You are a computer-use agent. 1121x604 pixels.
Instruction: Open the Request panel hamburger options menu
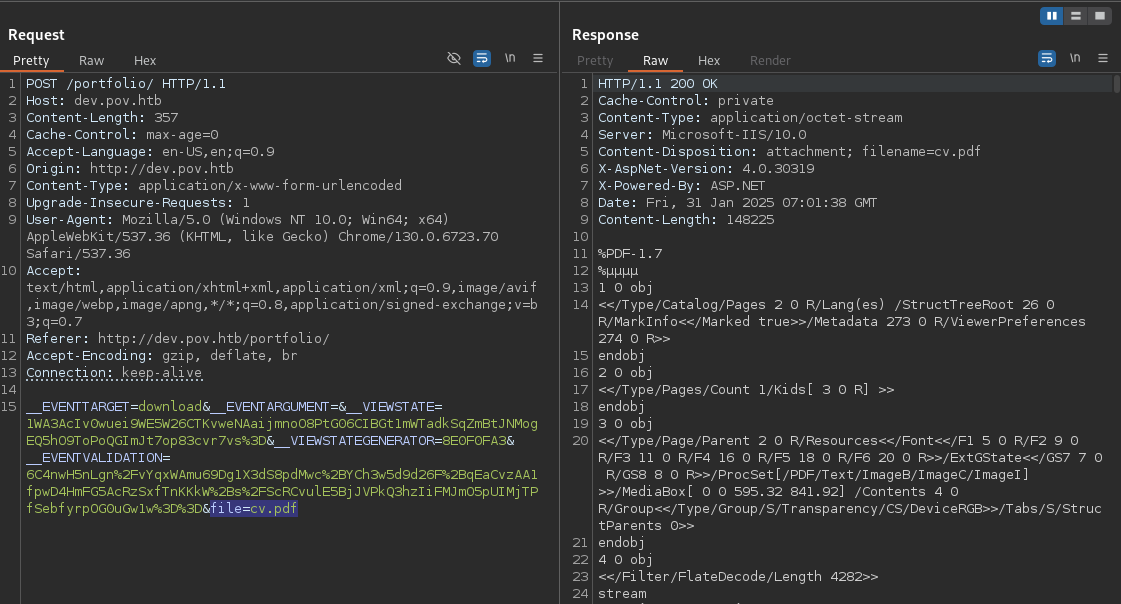point(538,59)
